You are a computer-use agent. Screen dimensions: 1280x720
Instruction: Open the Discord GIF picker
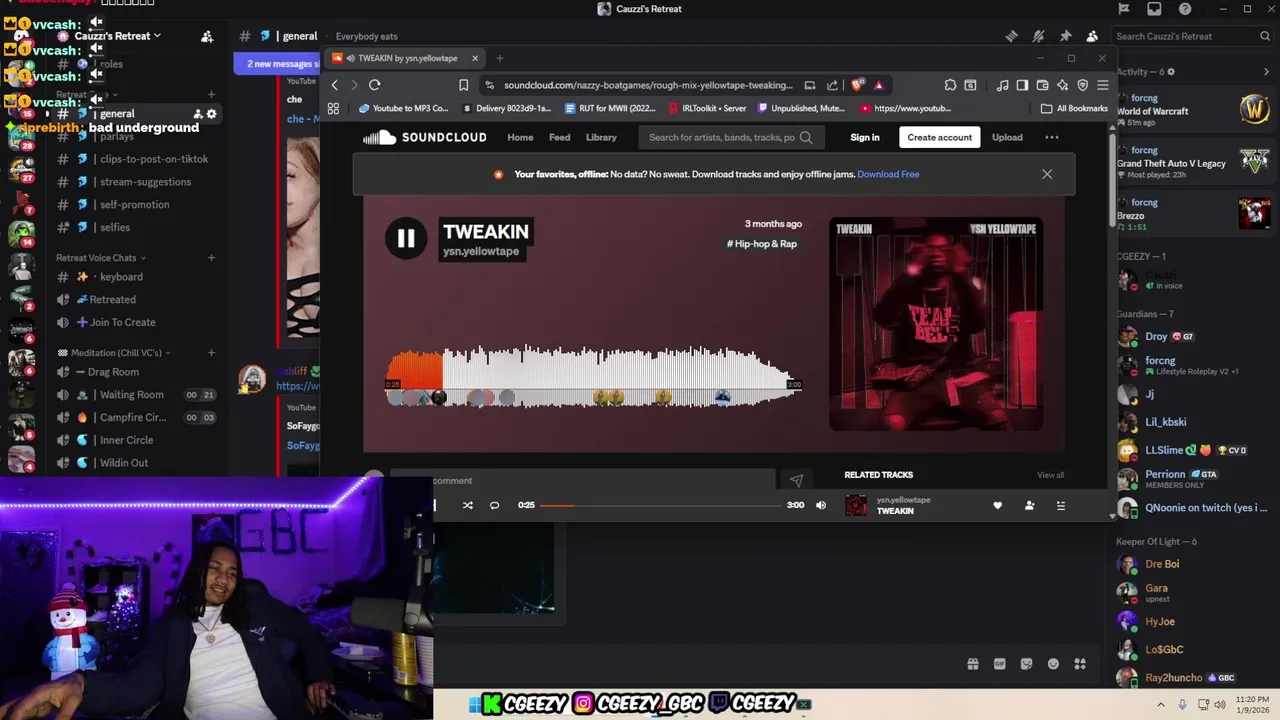point(999,664)
